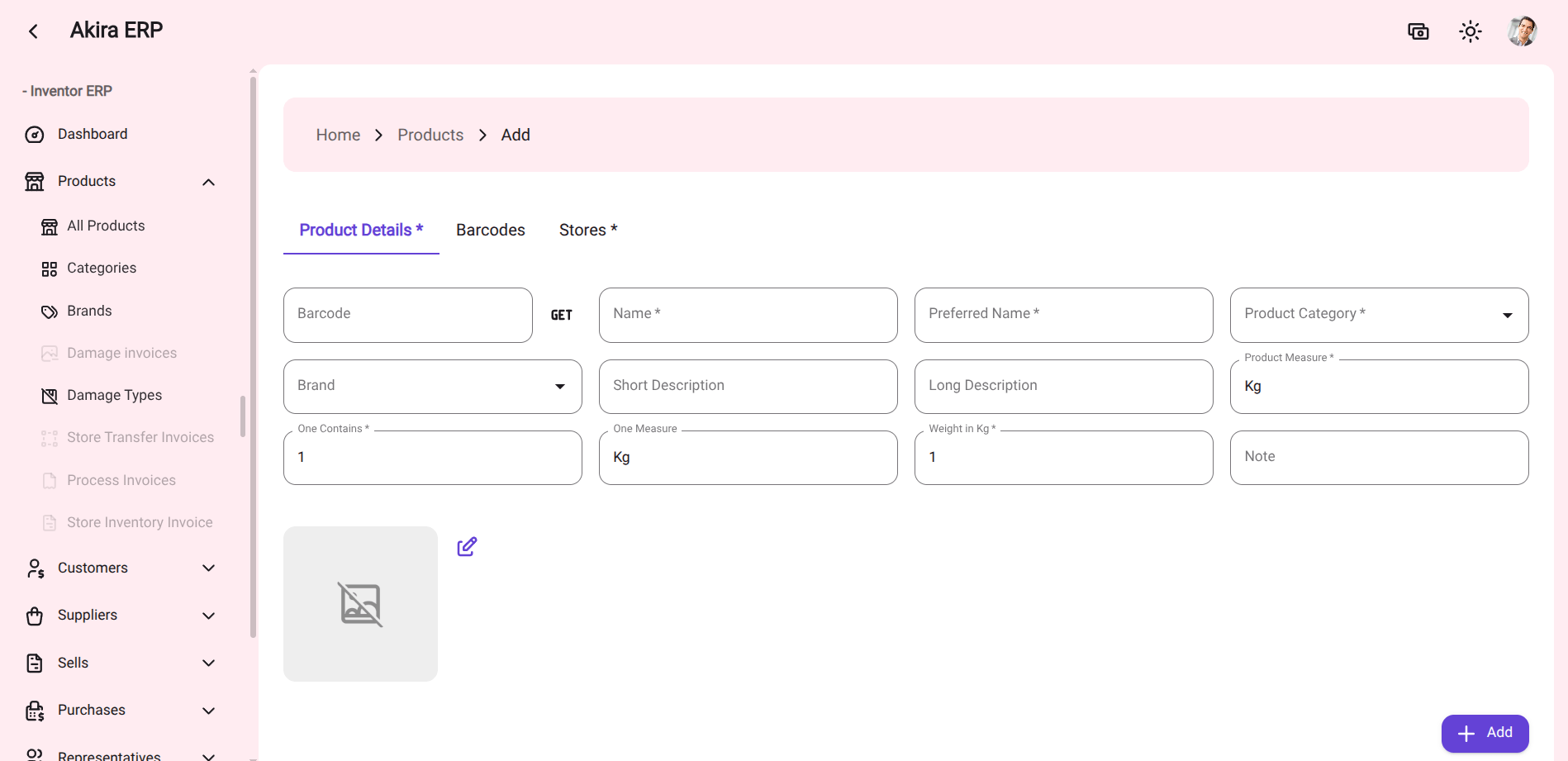Click the Akira ERP title
Image resolution: width=1568 pixels, height=761 pixels.
pos(116,31)
